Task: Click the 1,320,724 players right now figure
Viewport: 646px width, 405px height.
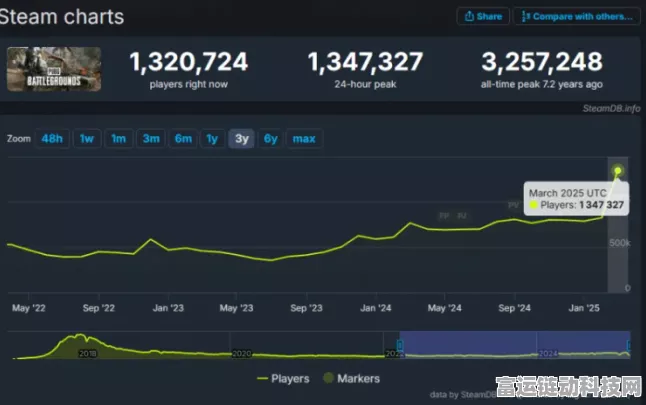Action: coord(189,62)
